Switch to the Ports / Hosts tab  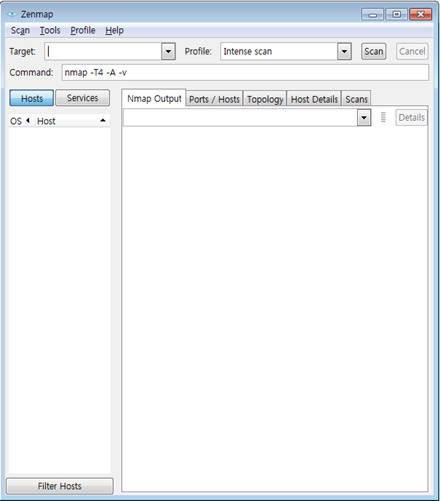pyautogui.click(x=214, y=99)
